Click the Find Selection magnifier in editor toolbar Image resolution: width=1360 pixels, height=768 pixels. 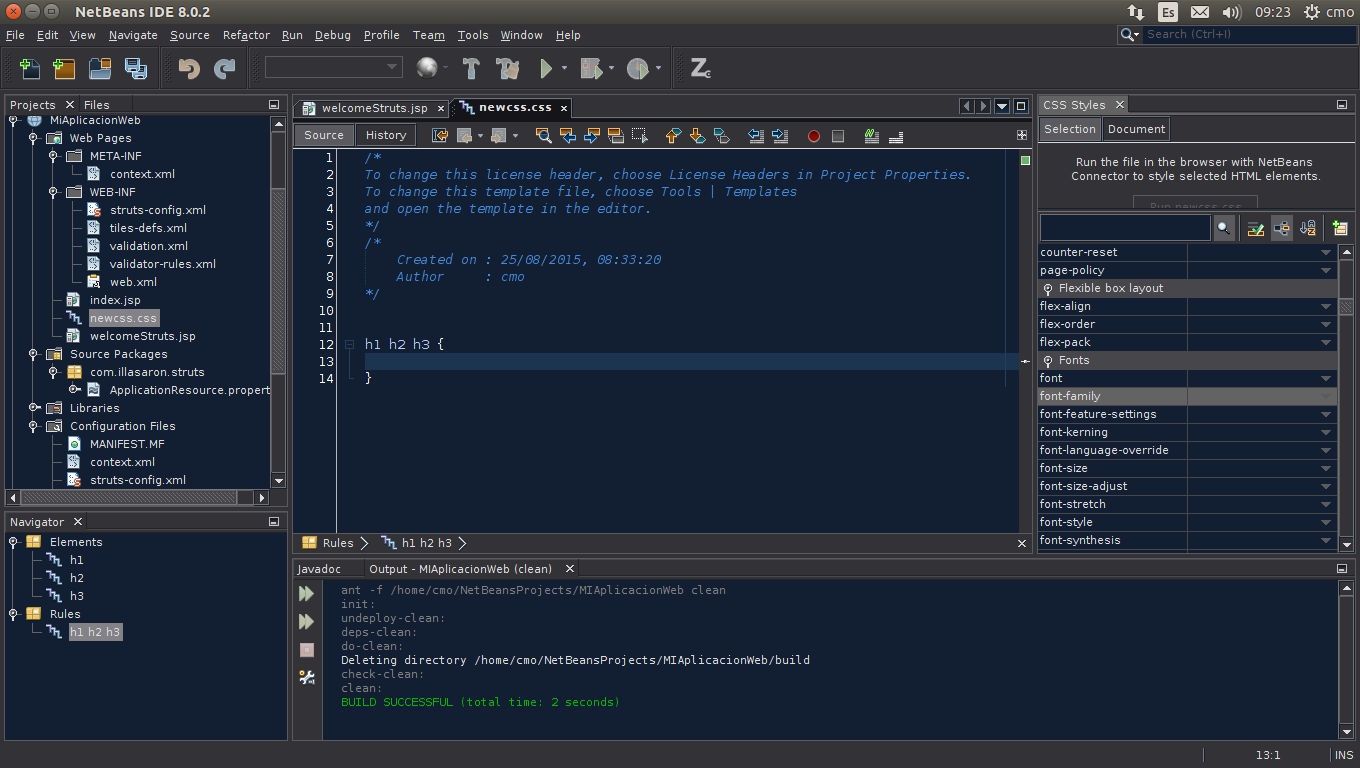pyautogui.click(x=543, y=135)
